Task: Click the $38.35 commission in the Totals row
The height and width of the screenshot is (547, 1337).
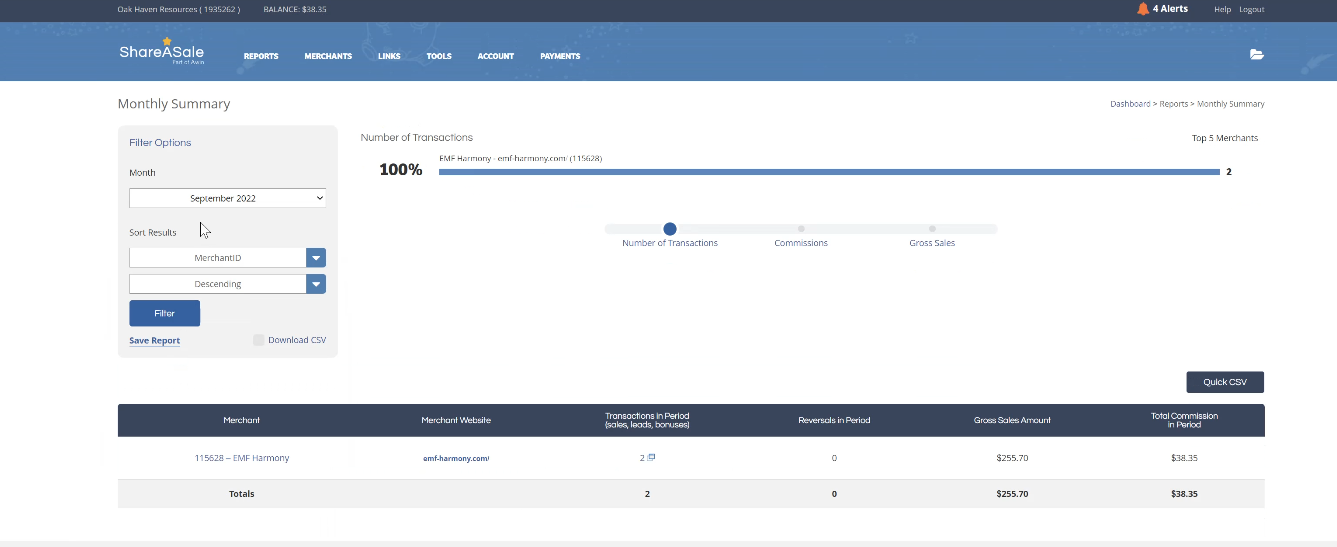Action: point(1184,494)
